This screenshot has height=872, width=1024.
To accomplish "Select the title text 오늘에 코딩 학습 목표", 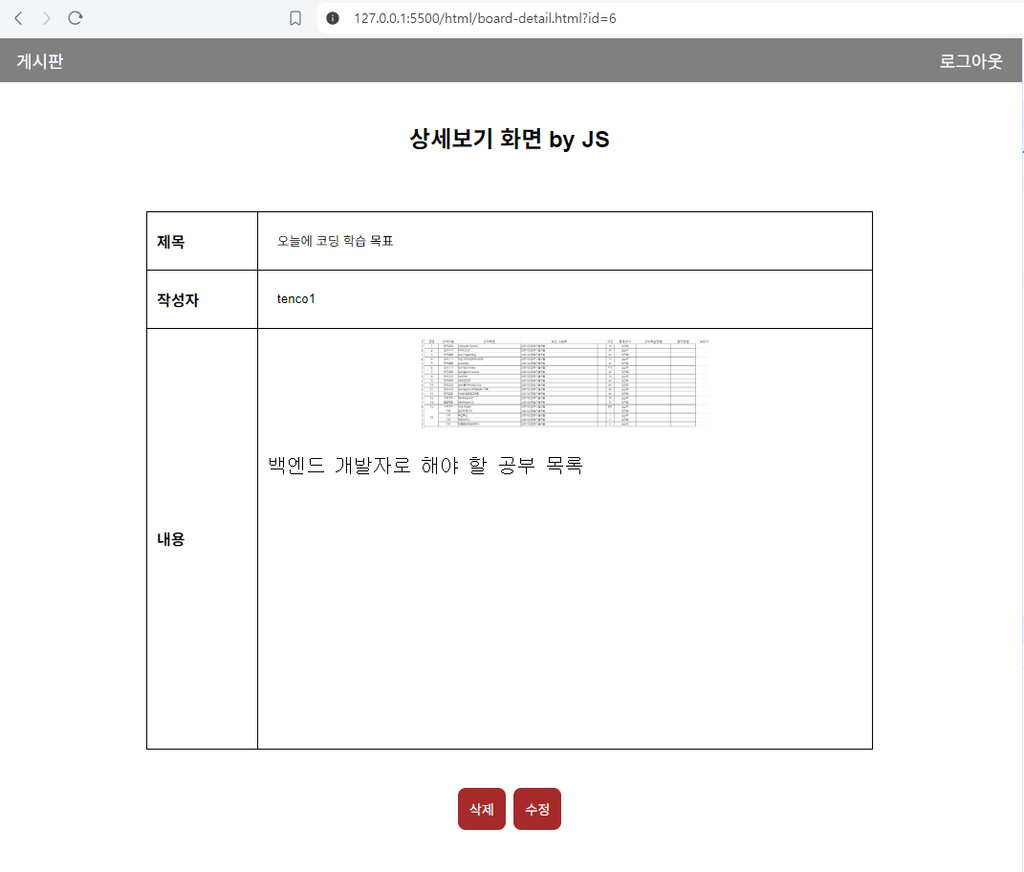I will [335, 241].
